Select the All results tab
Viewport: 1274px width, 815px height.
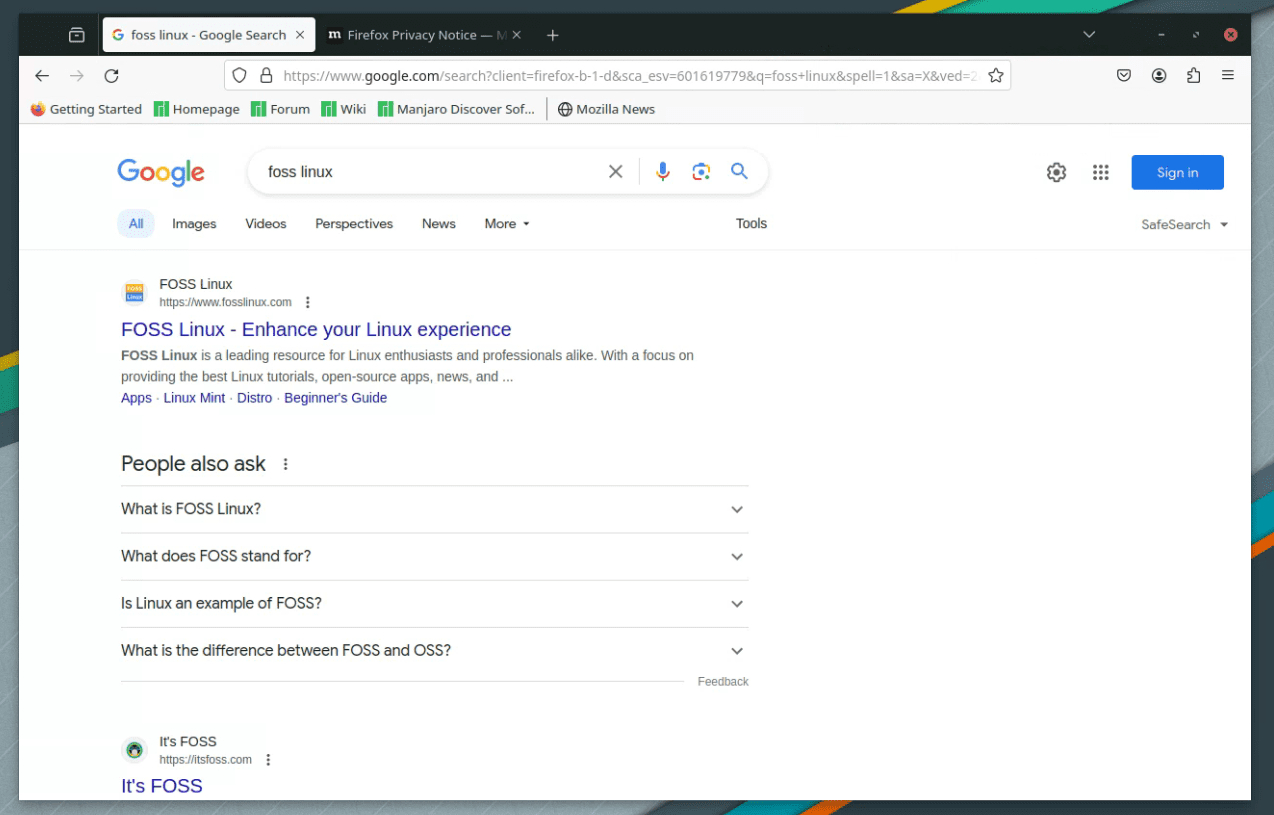point(136,224)
